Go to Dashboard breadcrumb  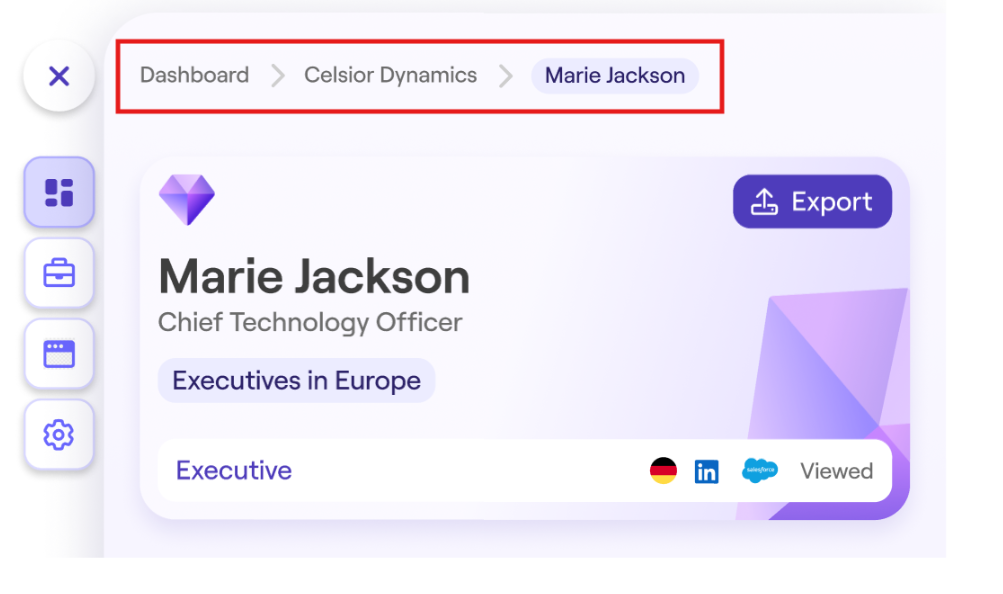coord(194,75)
